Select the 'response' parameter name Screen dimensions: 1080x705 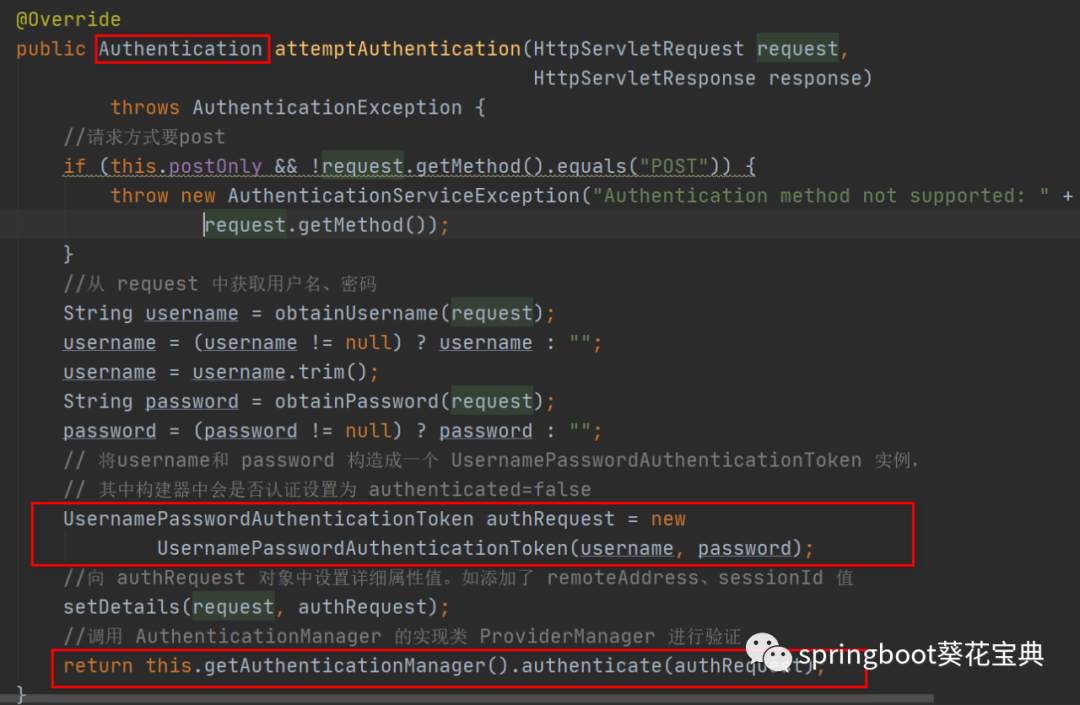815,78
